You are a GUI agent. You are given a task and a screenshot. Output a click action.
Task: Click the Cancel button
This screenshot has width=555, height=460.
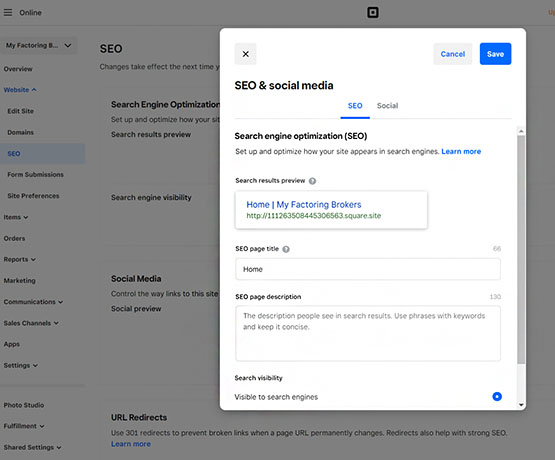point(453,54)
